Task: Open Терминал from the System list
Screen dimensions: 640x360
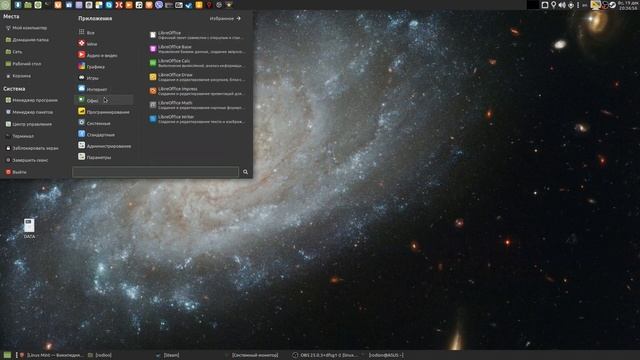Action: point(20,136)
